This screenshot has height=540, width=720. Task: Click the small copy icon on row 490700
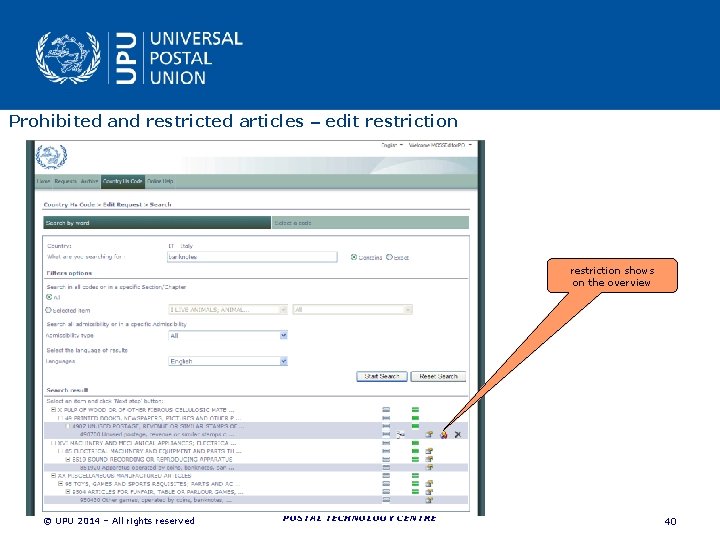(400, 434)
